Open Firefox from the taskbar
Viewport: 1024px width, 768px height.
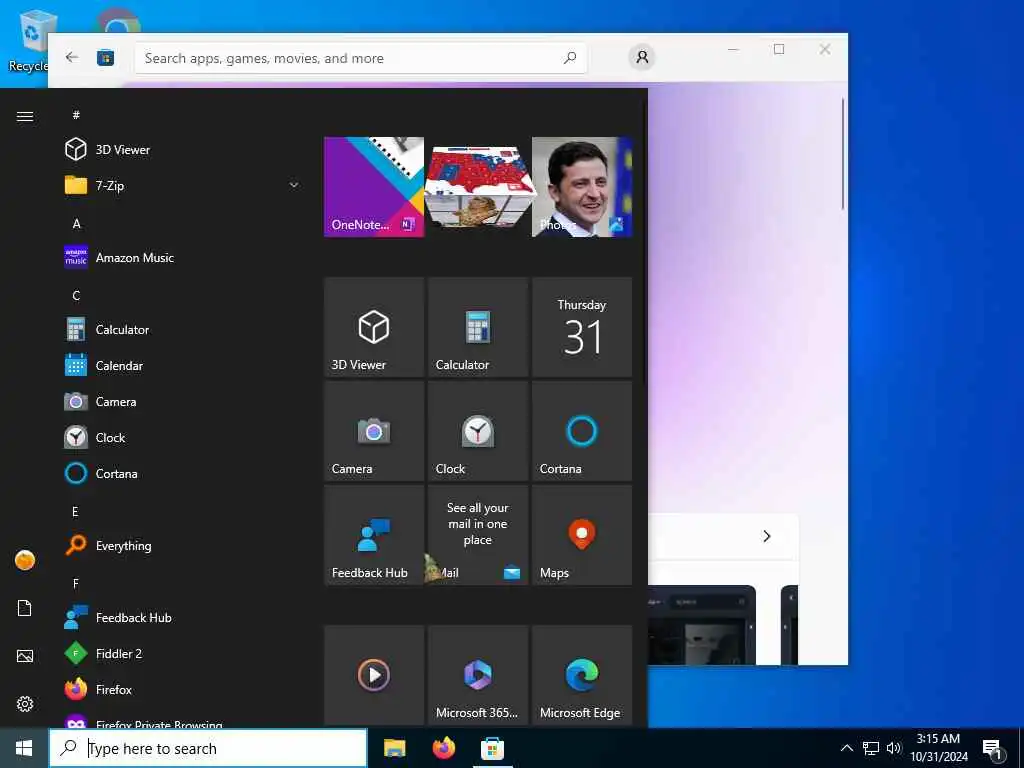(x=444, y=748)
